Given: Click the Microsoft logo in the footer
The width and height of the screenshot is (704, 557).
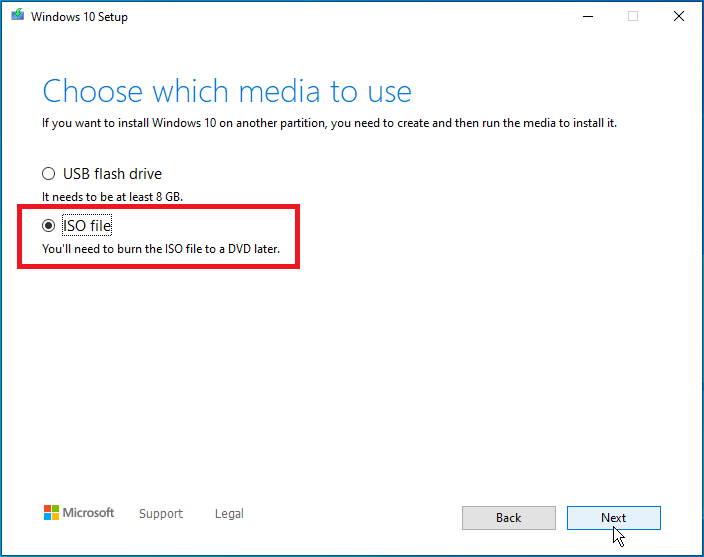Looking at the screenshot, I should (x=79, y=513).
